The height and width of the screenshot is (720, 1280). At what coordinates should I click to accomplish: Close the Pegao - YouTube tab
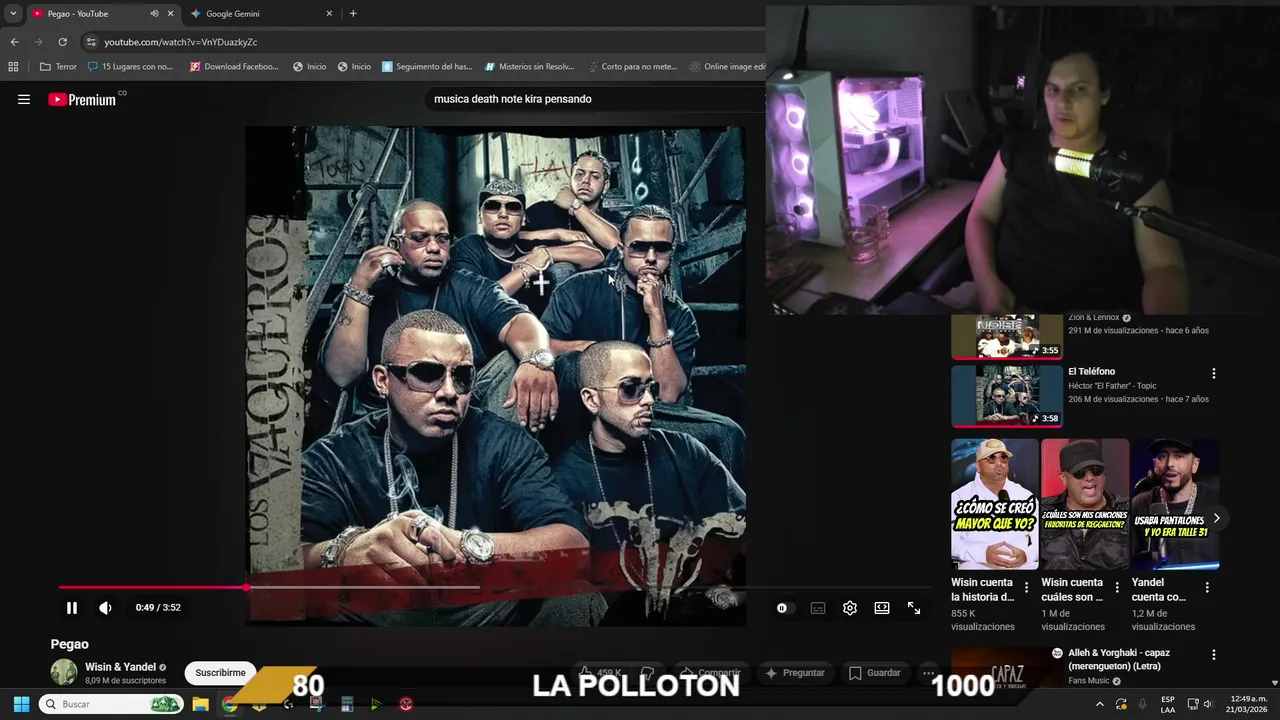[x=170, y=14]
